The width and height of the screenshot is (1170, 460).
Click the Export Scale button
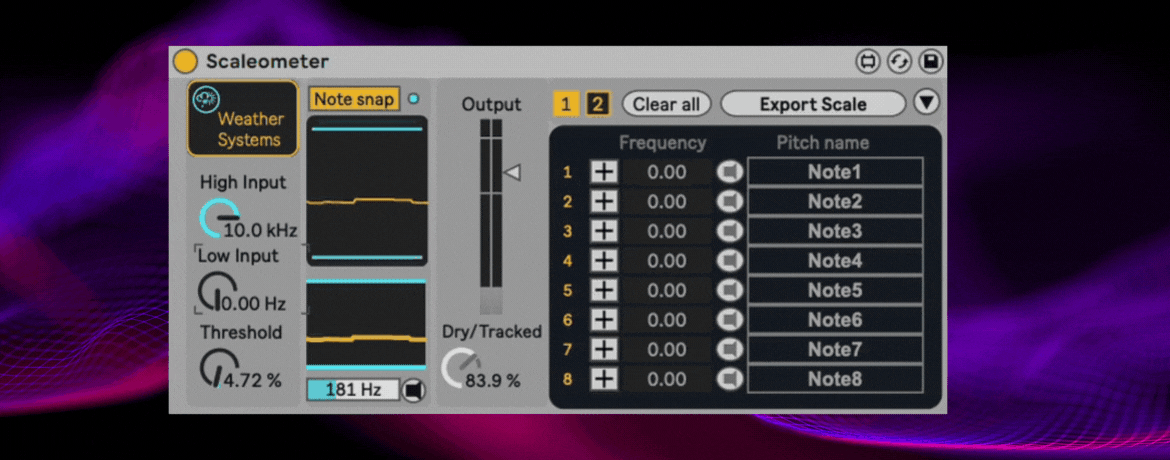pyautogui.click(x=812, y=104)
